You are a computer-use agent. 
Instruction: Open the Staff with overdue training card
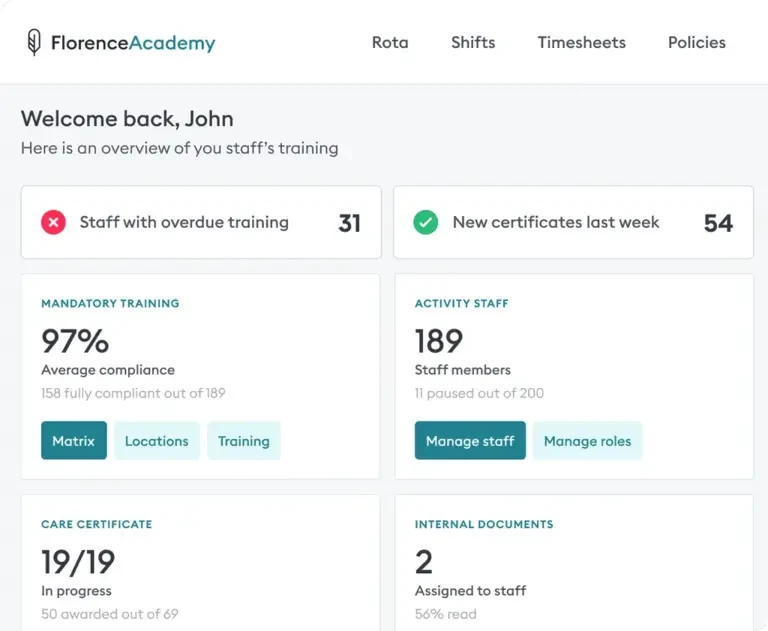coord(201,222)
